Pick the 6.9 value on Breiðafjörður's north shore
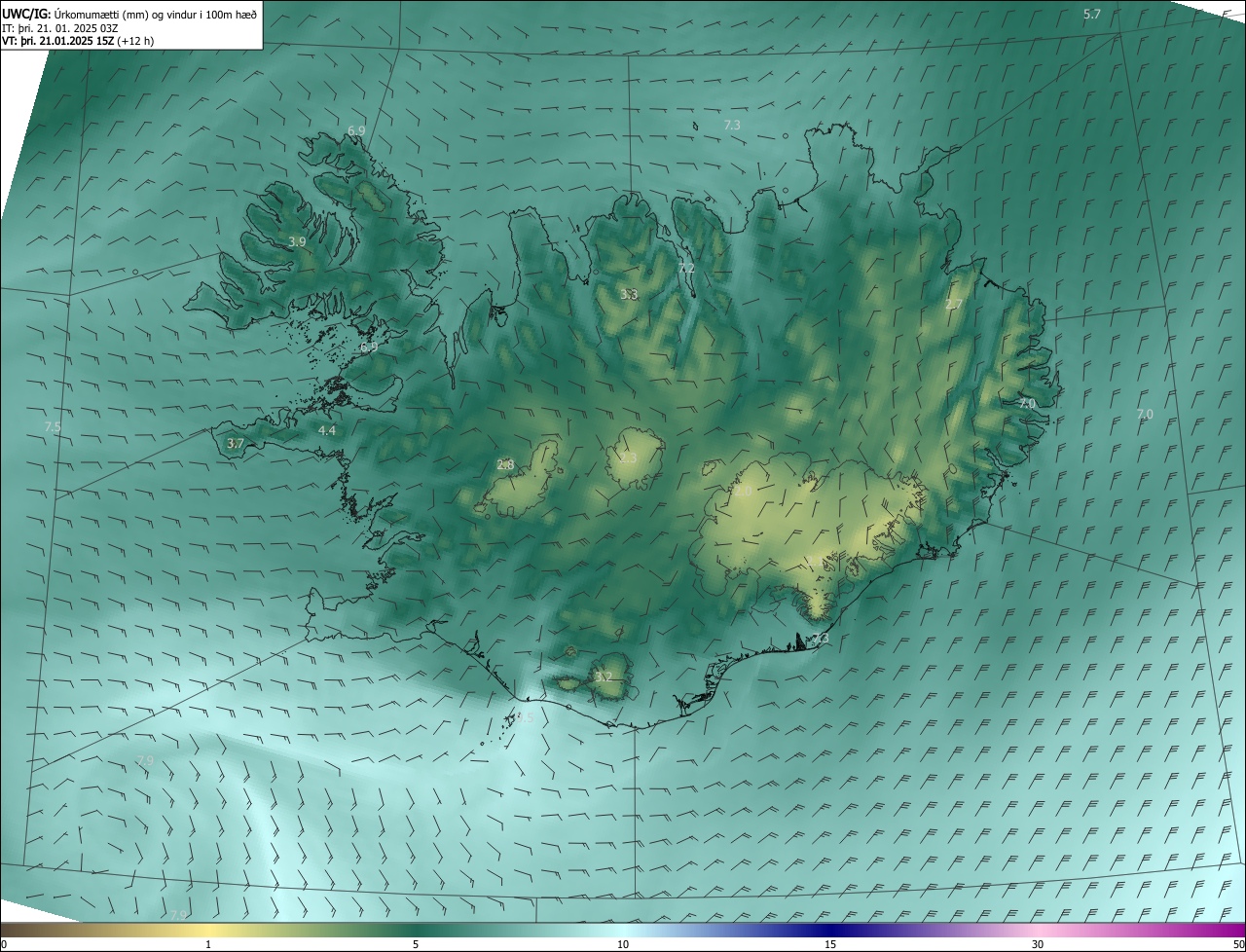This screenshot has width=1246, height=952. pos(369,348)
